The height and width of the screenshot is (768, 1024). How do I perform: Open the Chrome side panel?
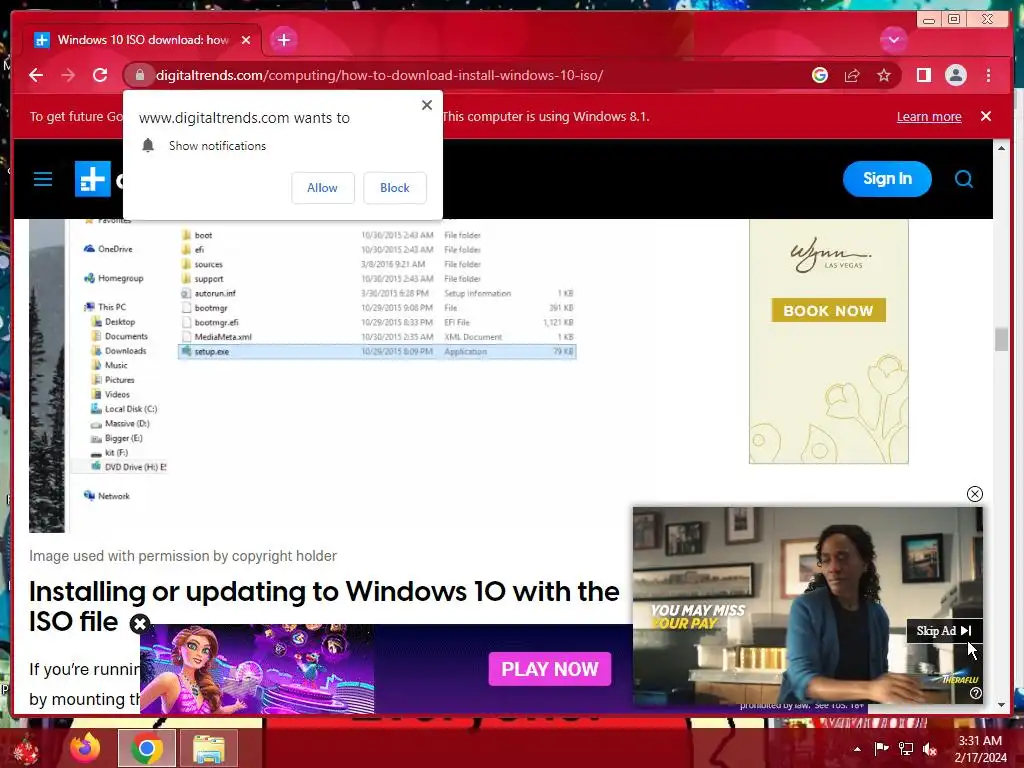(x=923, y=75)
